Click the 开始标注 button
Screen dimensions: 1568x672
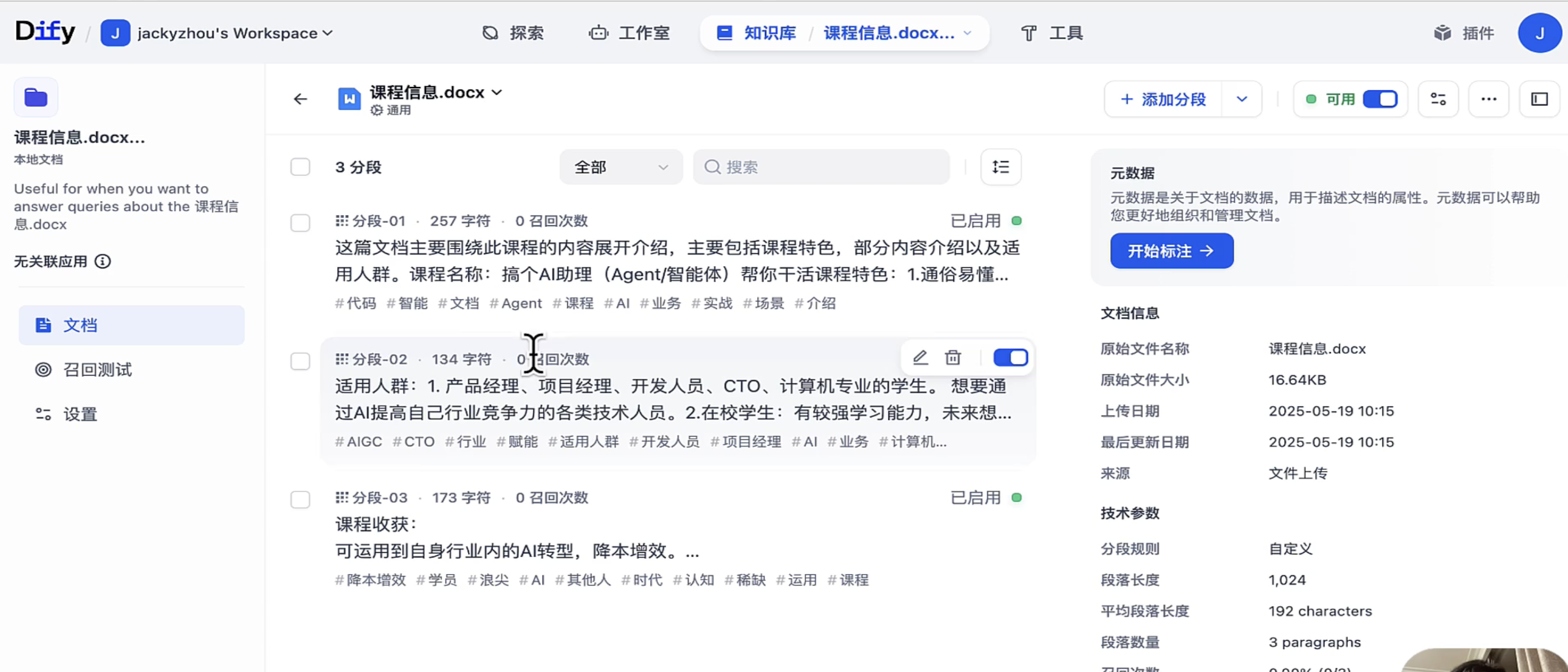(x=1171, y=251)
